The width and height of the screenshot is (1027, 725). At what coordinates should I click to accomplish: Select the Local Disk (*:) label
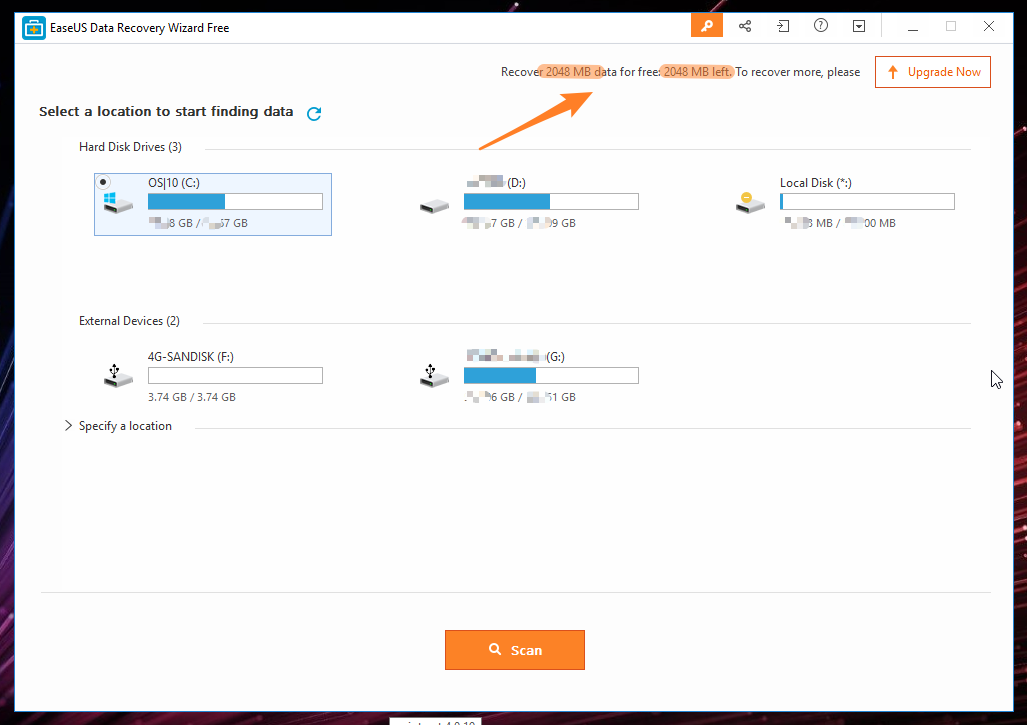point(815,183)
